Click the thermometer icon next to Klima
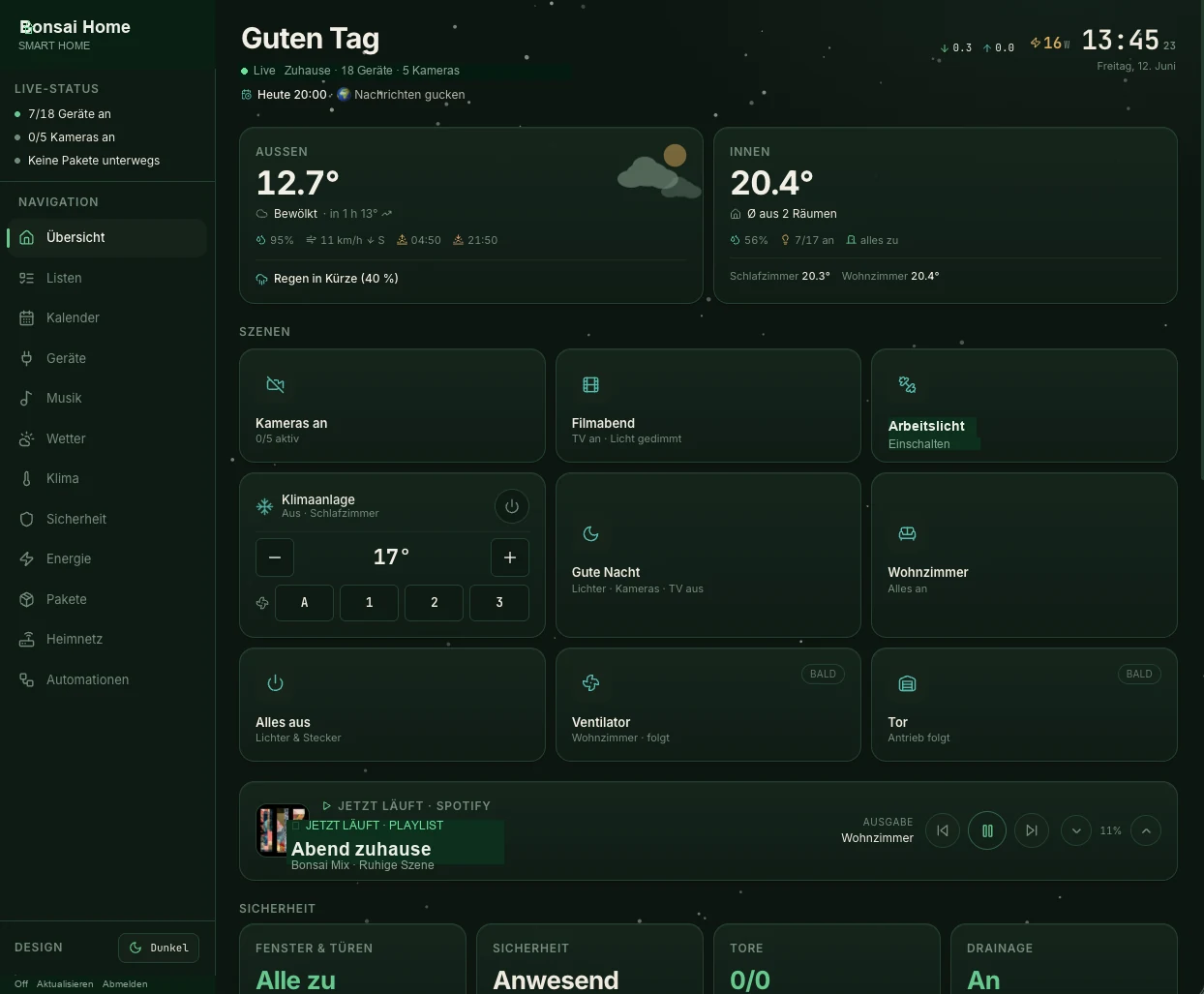 point(27,478)
